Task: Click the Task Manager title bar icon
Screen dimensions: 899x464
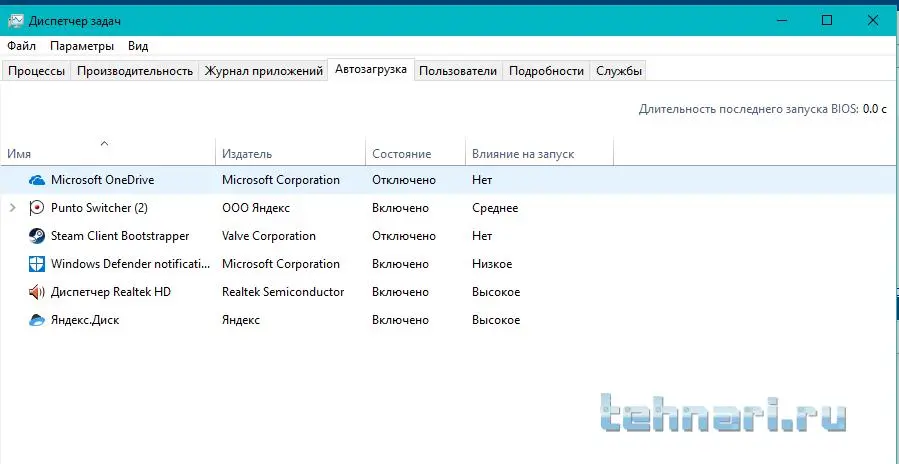Action: coord(16,21)
